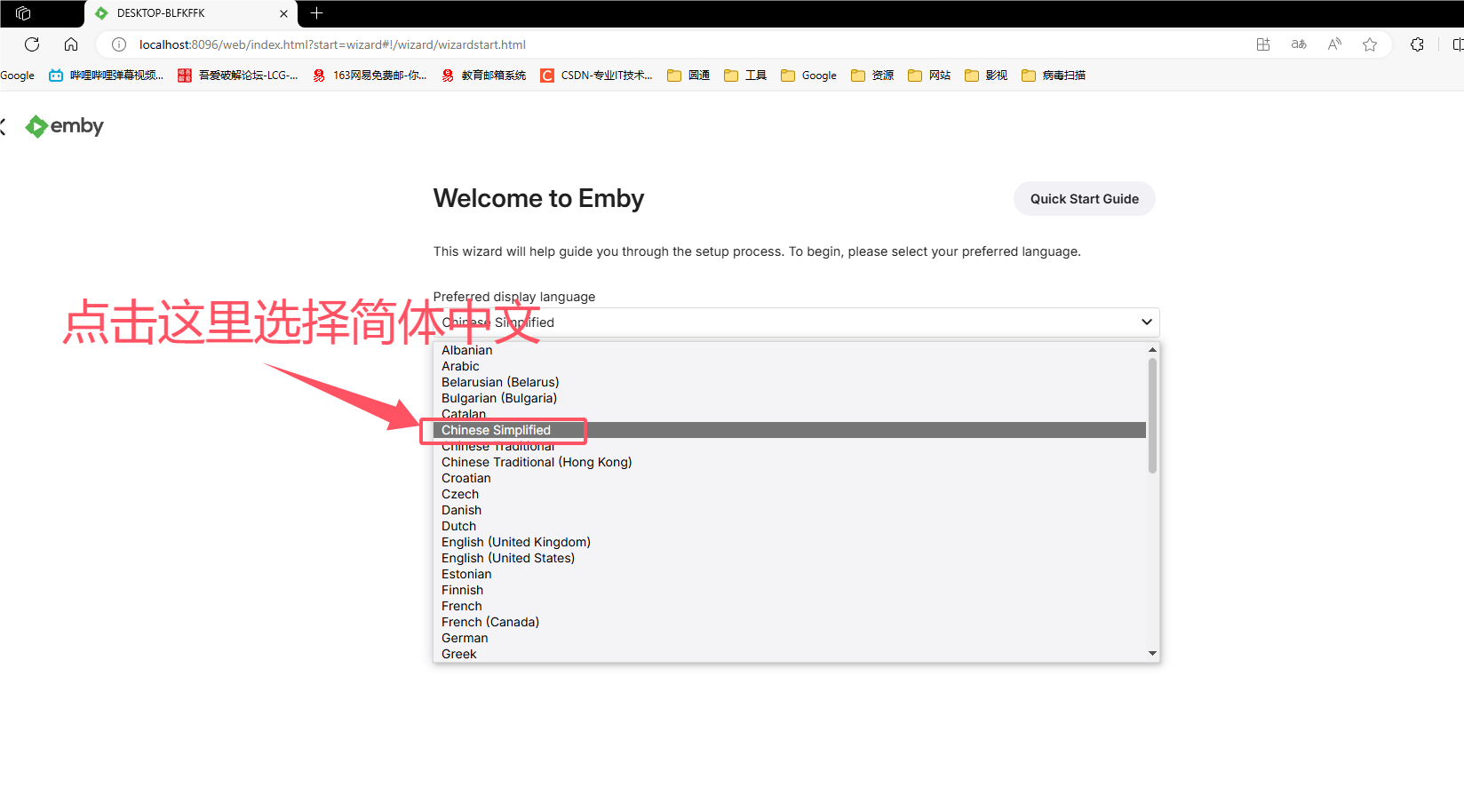This screenshot has width=1464, height=812.
Task: Open Bilibili bookmark
Action: click(x=106, y=76)
